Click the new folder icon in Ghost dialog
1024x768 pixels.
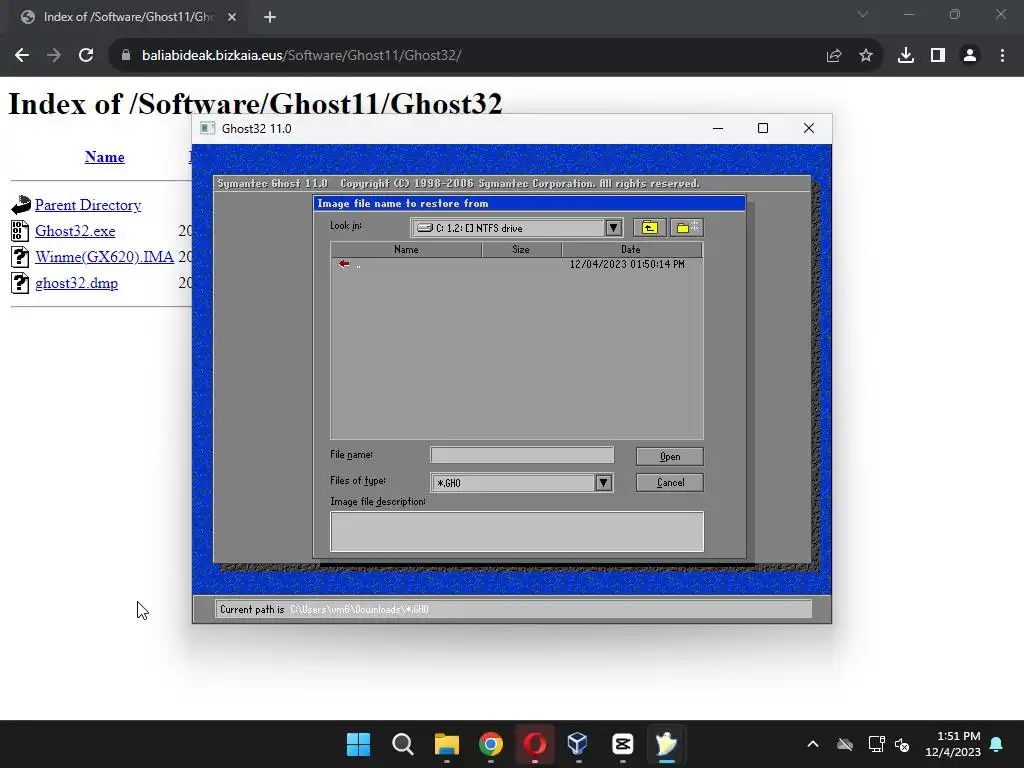[686, 227]
